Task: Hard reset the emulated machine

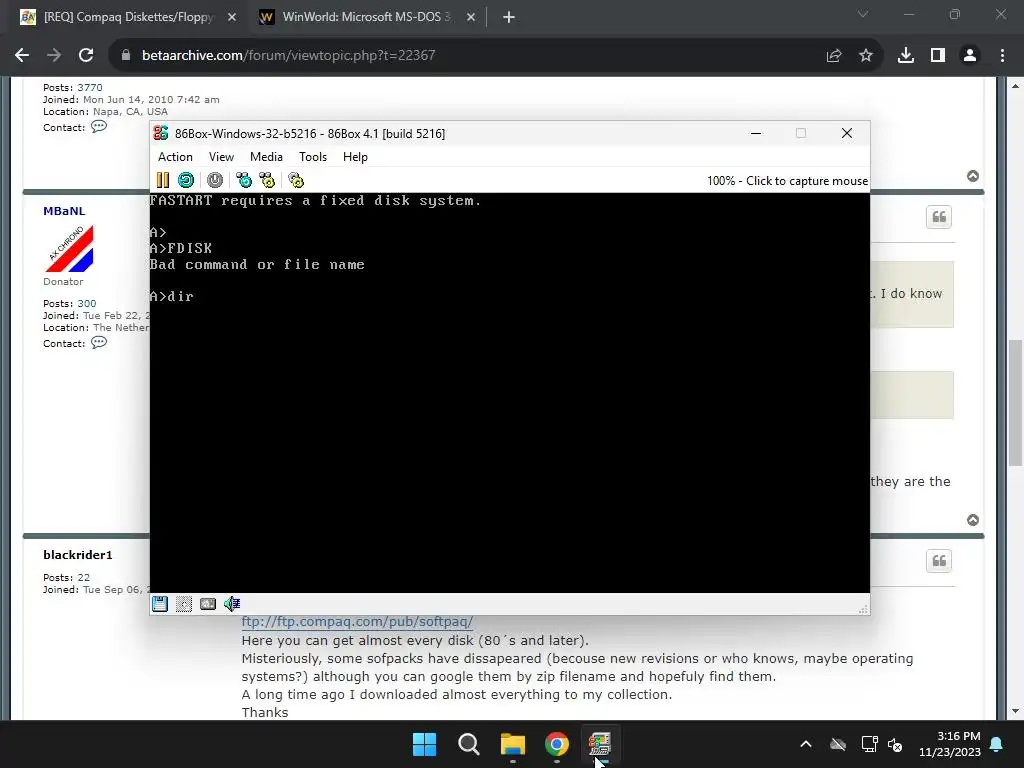Action: (185, 180)
